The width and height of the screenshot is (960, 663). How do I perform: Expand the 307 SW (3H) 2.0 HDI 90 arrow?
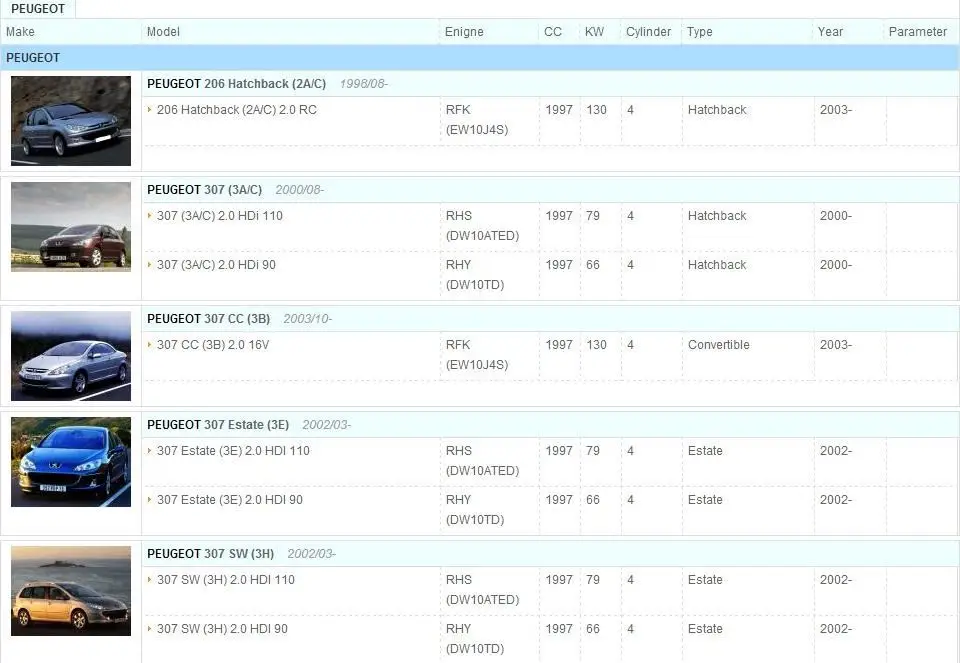point(149,629)
